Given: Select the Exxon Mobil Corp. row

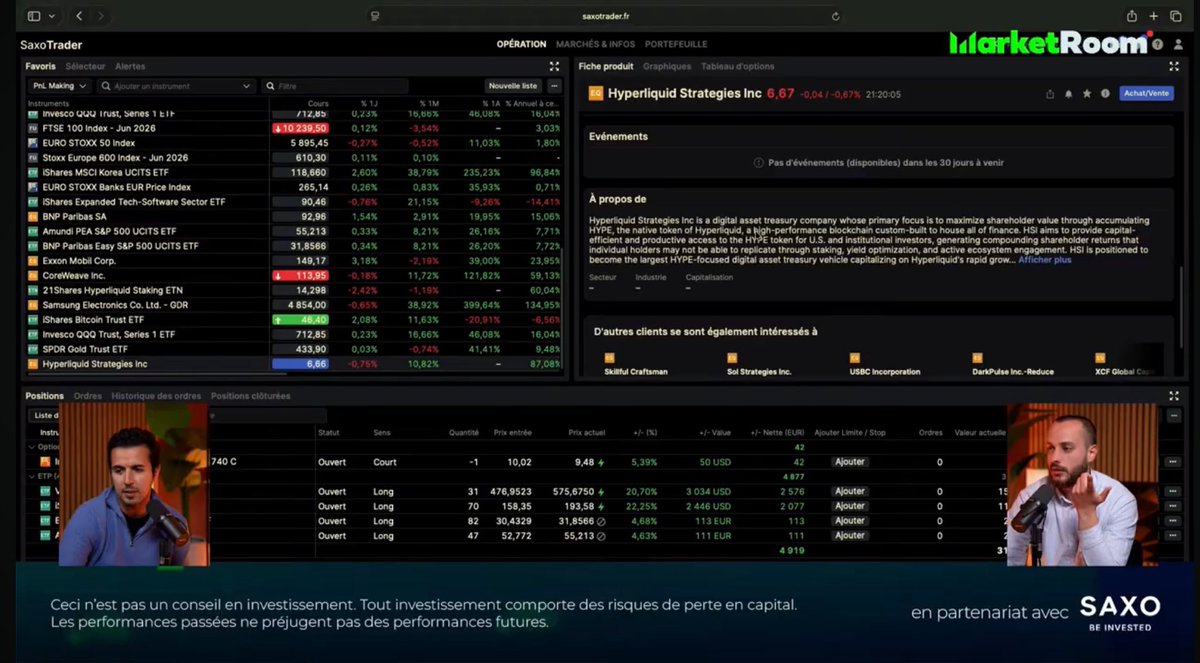Looking at the screenshot, I should pos(295,260).
